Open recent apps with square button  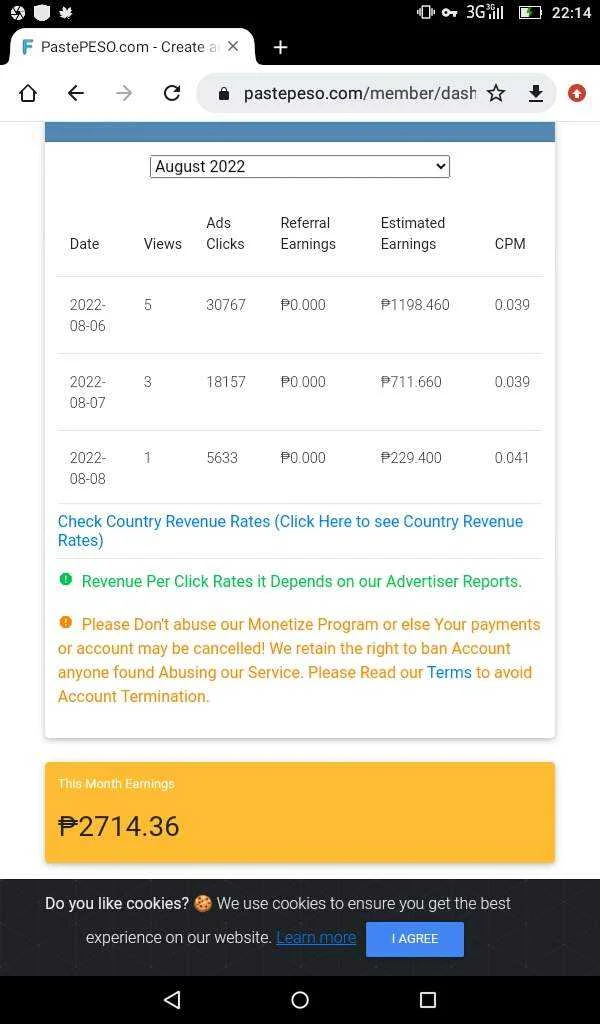428,999
